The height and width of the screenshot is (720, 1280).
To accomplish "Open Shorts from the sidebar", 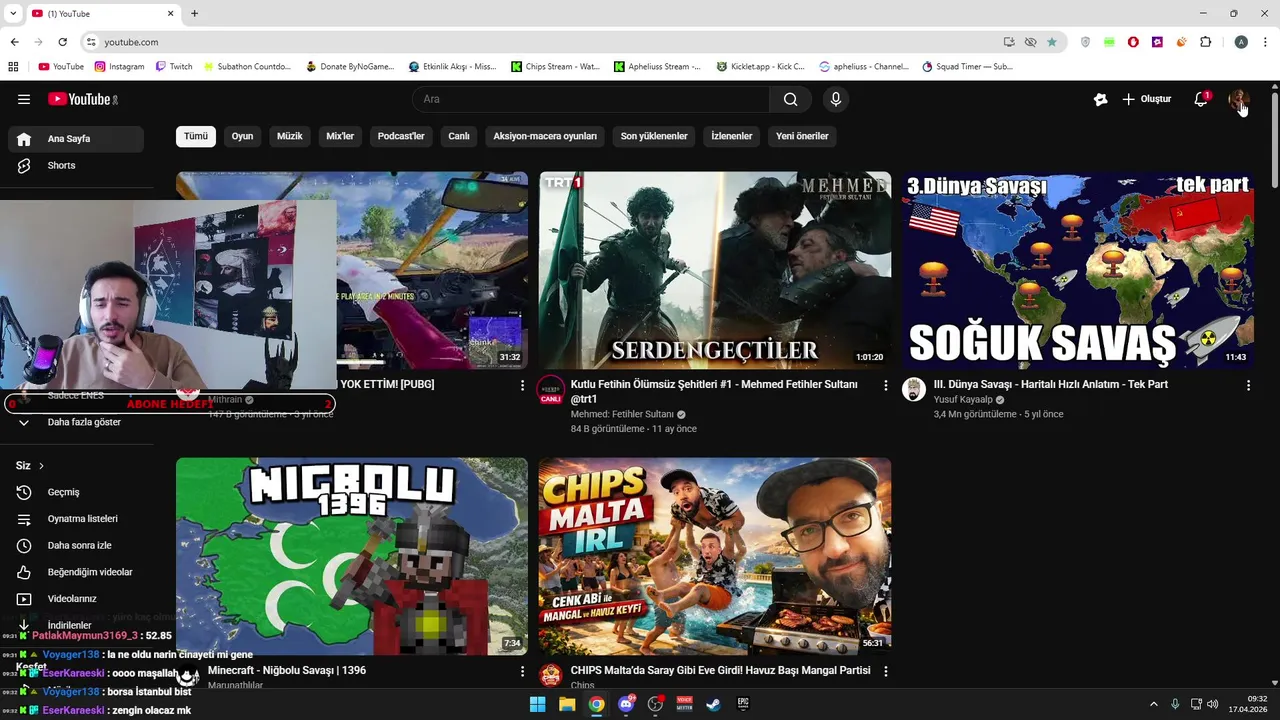I will pos(76,165).
